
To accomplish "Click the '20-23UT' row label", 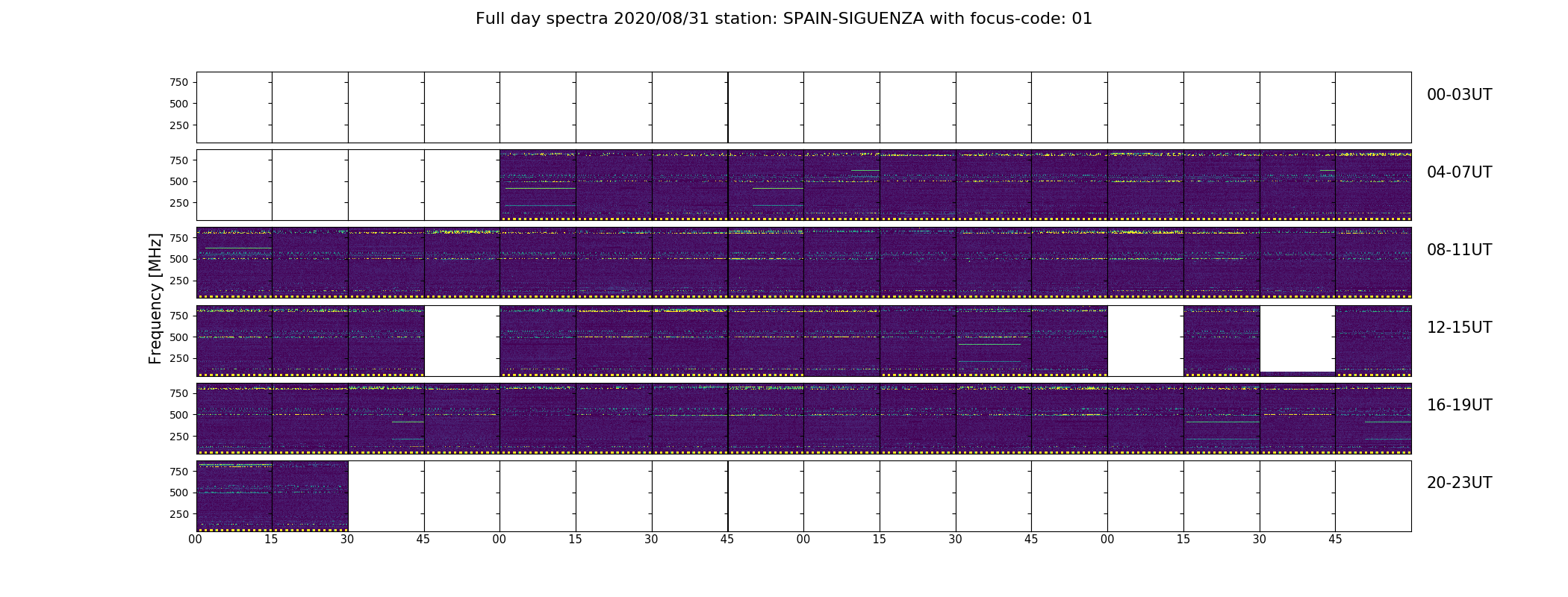I will pyautogui.click(x=1459, y=483).
